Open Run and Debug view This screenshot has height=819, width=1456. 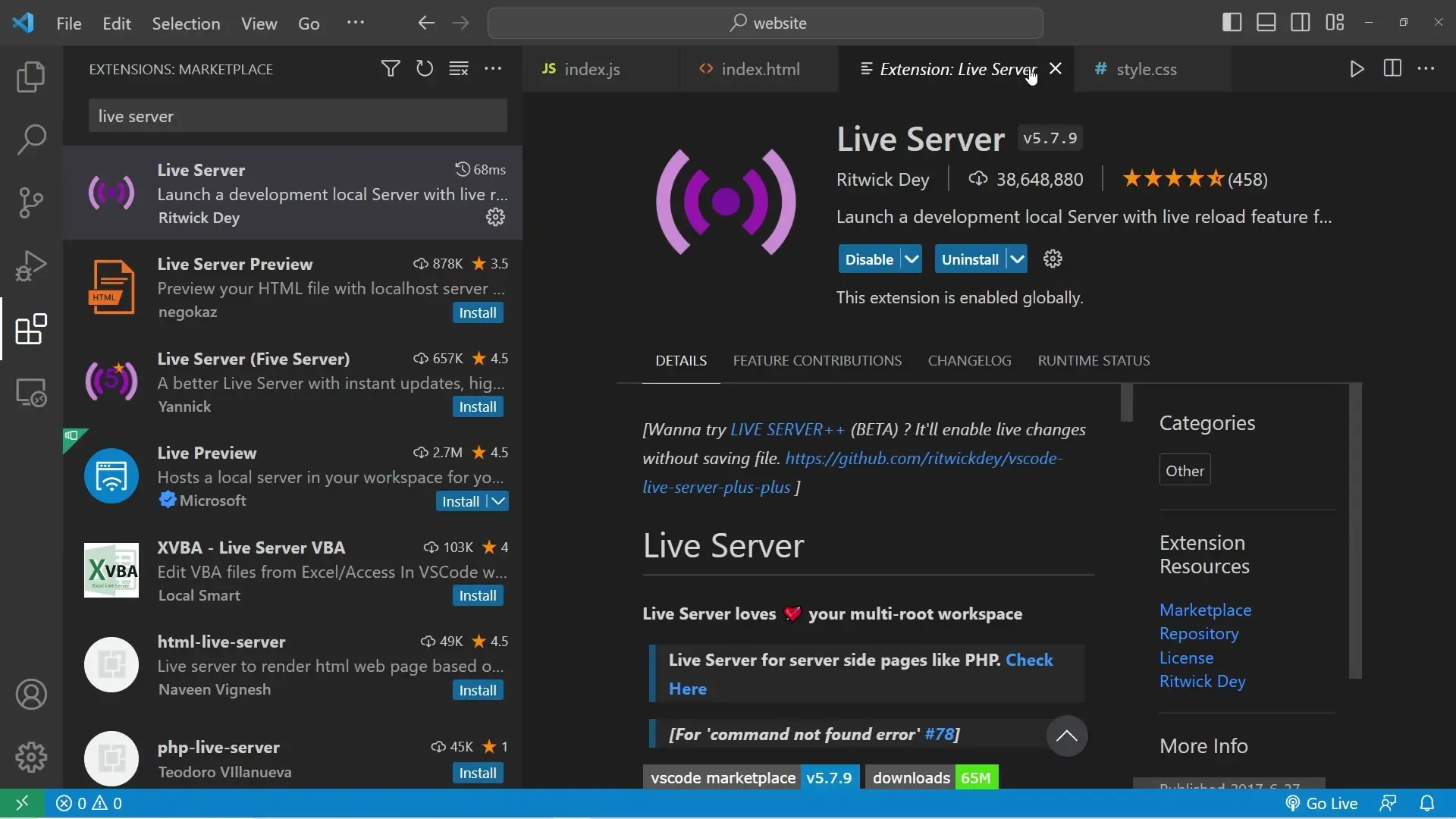pos(31,266)
